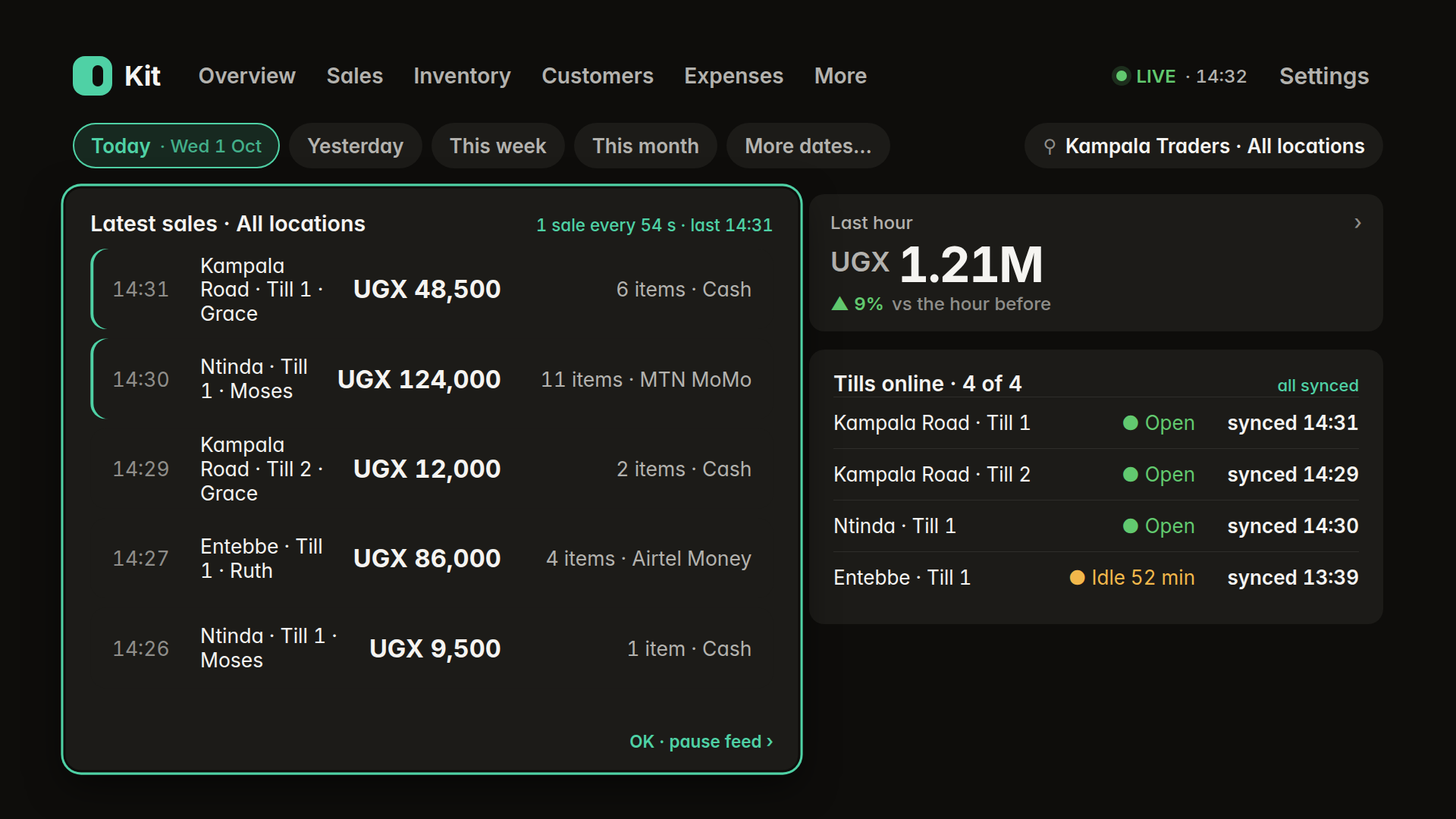This screenshot has width=1456, height=819.
Task: Open the 14:30 sale of UGX 124,000
Action: pyautogui.click(x=431, y=379)
